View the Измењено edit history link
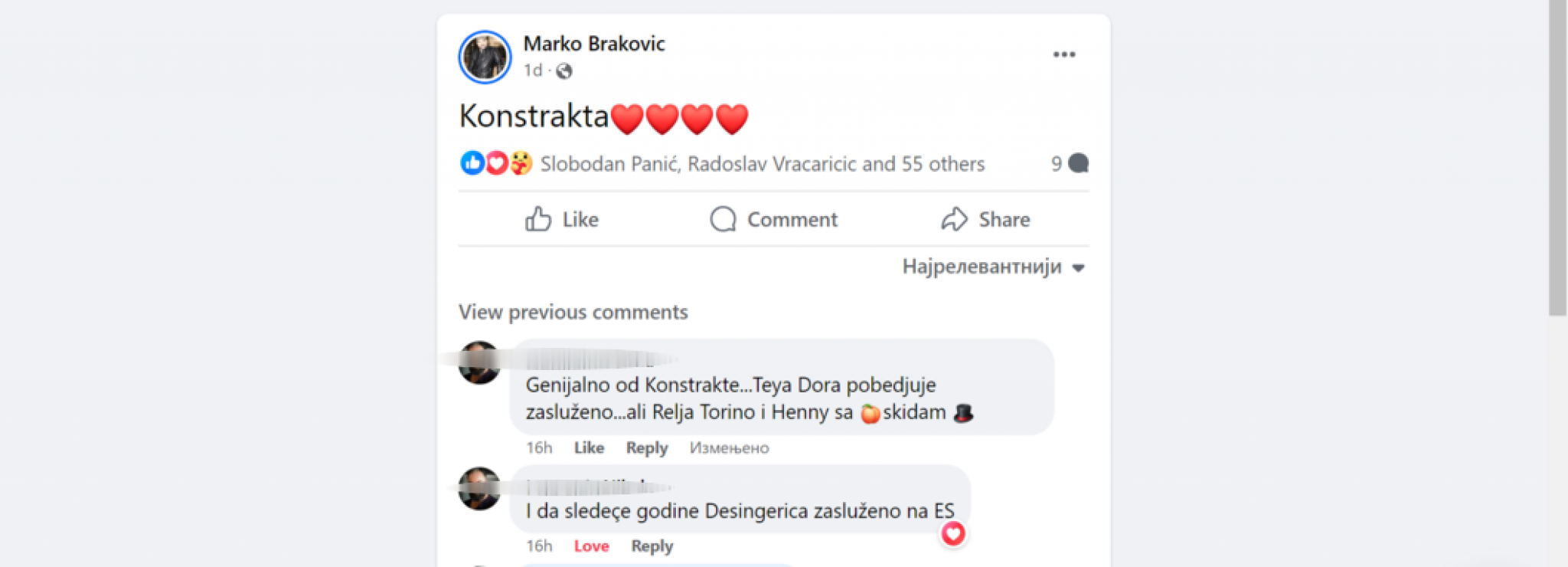This screenshot has height=567, width=1568. (x=729, y=447)
